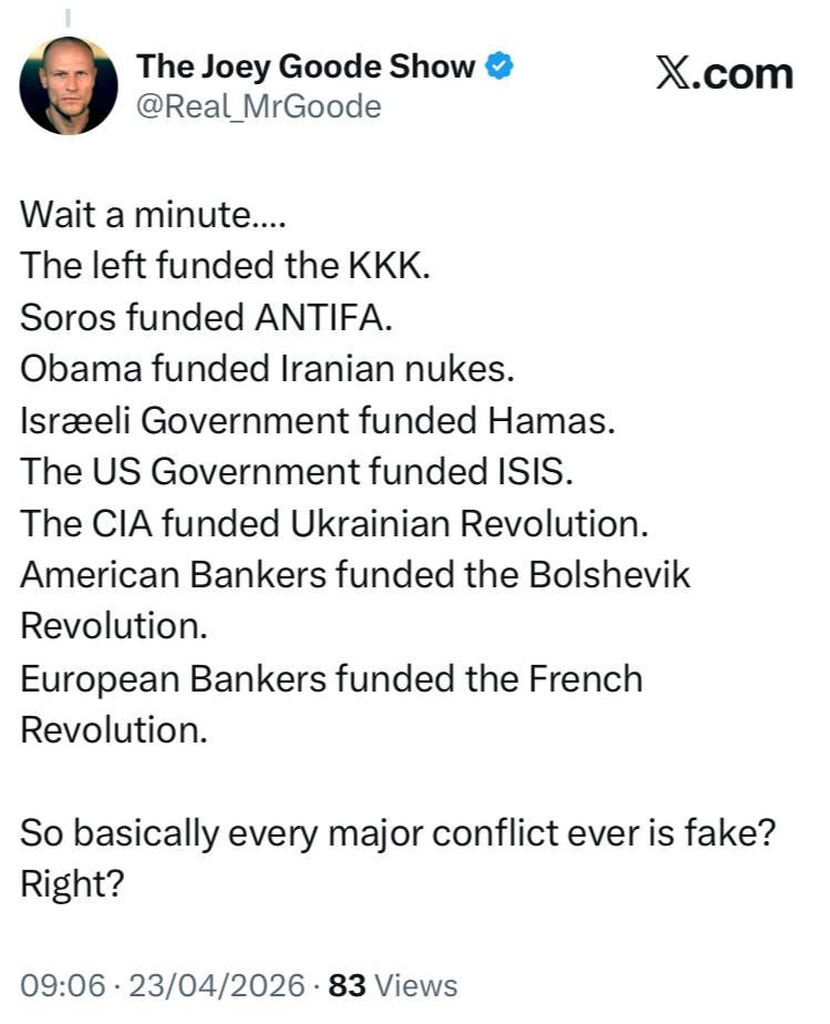
Task: Click the 'Wait a minute....' line
Action: tap(153, 214)
